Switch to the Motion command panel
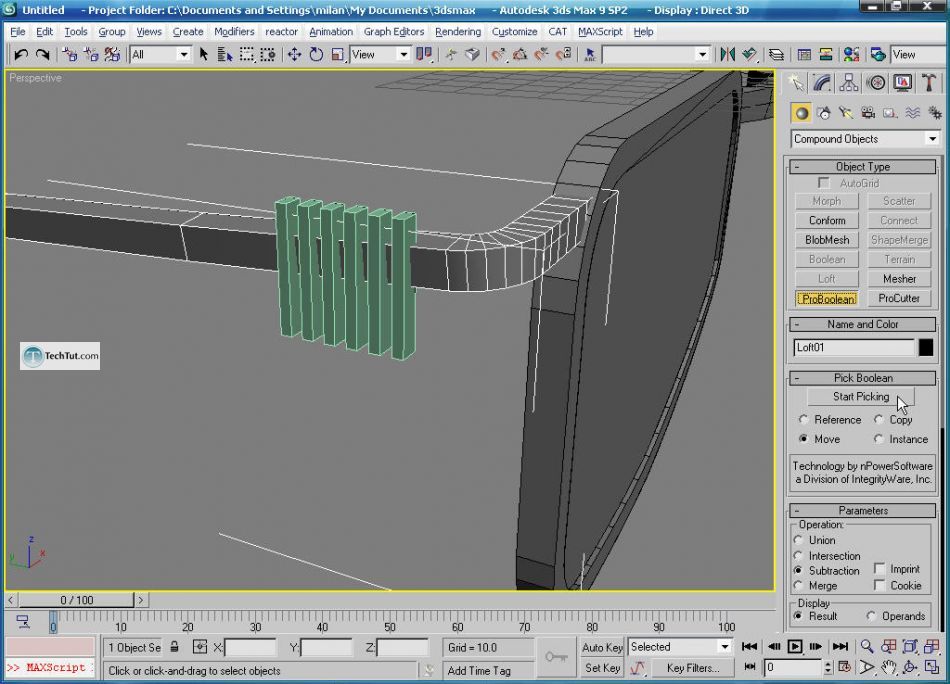 click(876, 82)
